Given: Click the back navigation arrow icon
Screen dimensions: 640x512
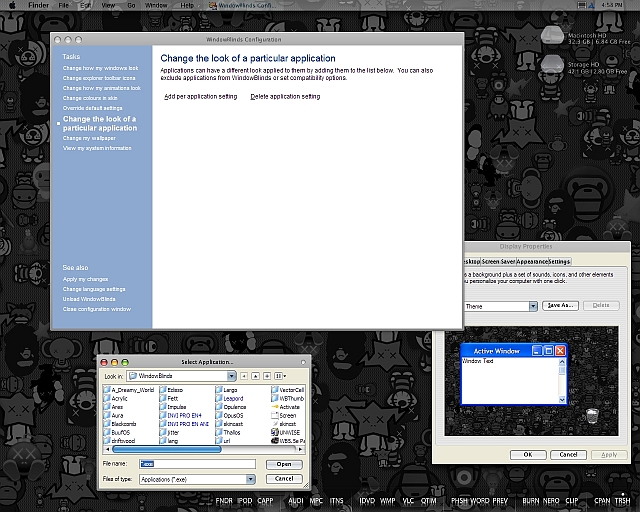Looking at the screenshot, I should pyautogui.click(x=244, y=376).
